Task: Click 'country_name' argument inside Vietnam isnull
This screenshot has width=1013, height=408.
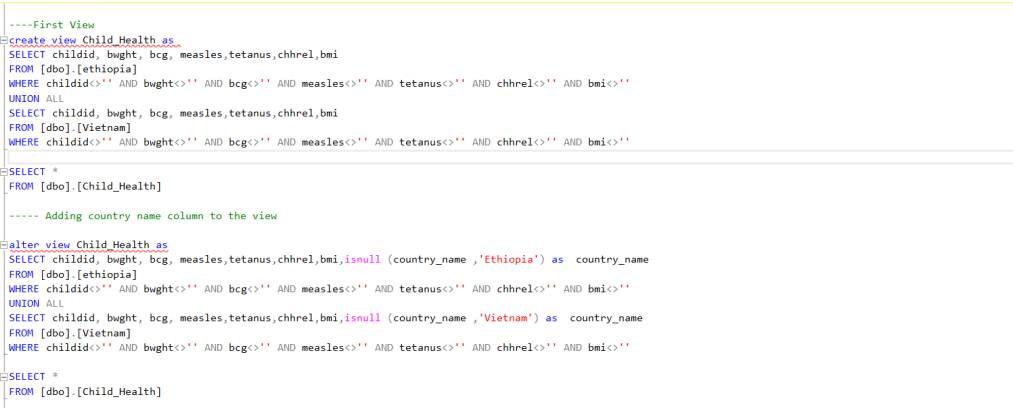Action: (x=430, y=318)
